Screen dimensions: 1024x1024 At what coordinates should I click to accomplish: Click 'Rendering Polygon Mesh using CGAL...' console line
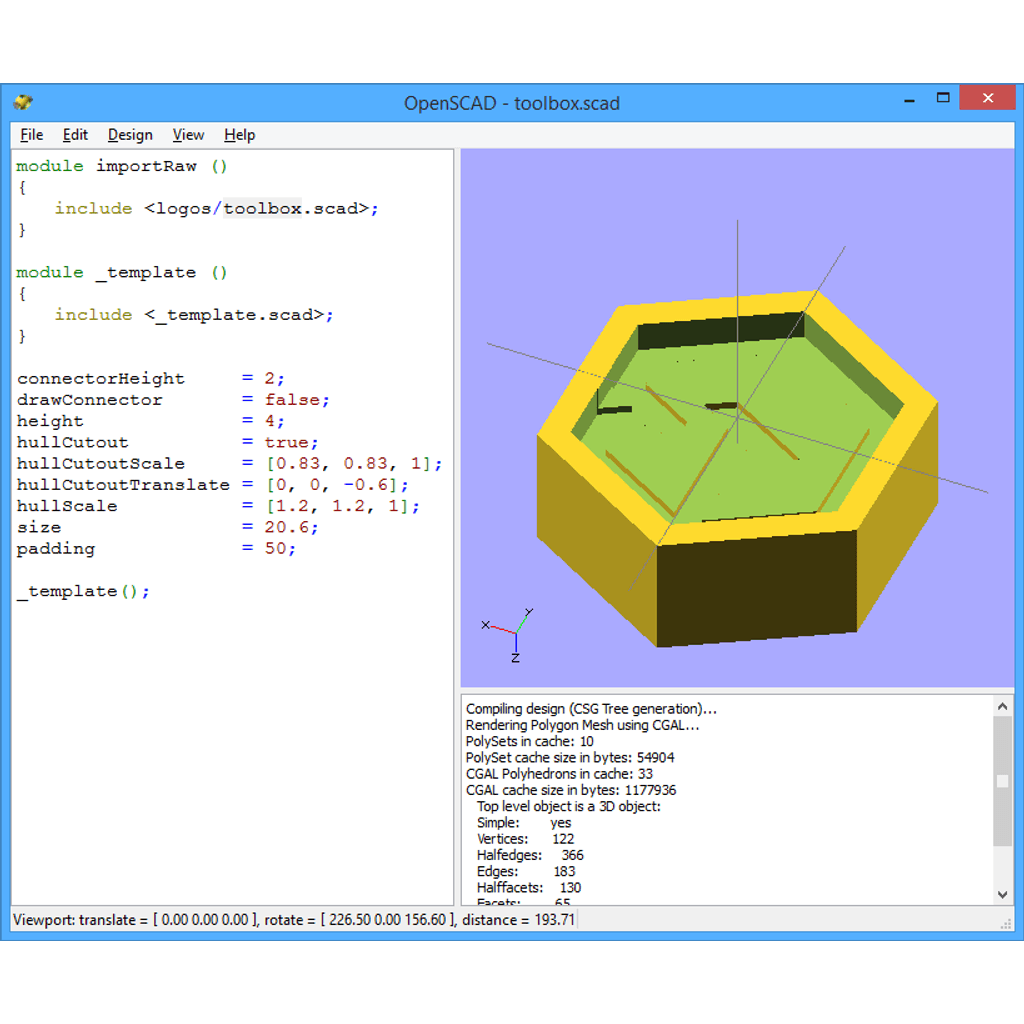click(x=583, y=725)
